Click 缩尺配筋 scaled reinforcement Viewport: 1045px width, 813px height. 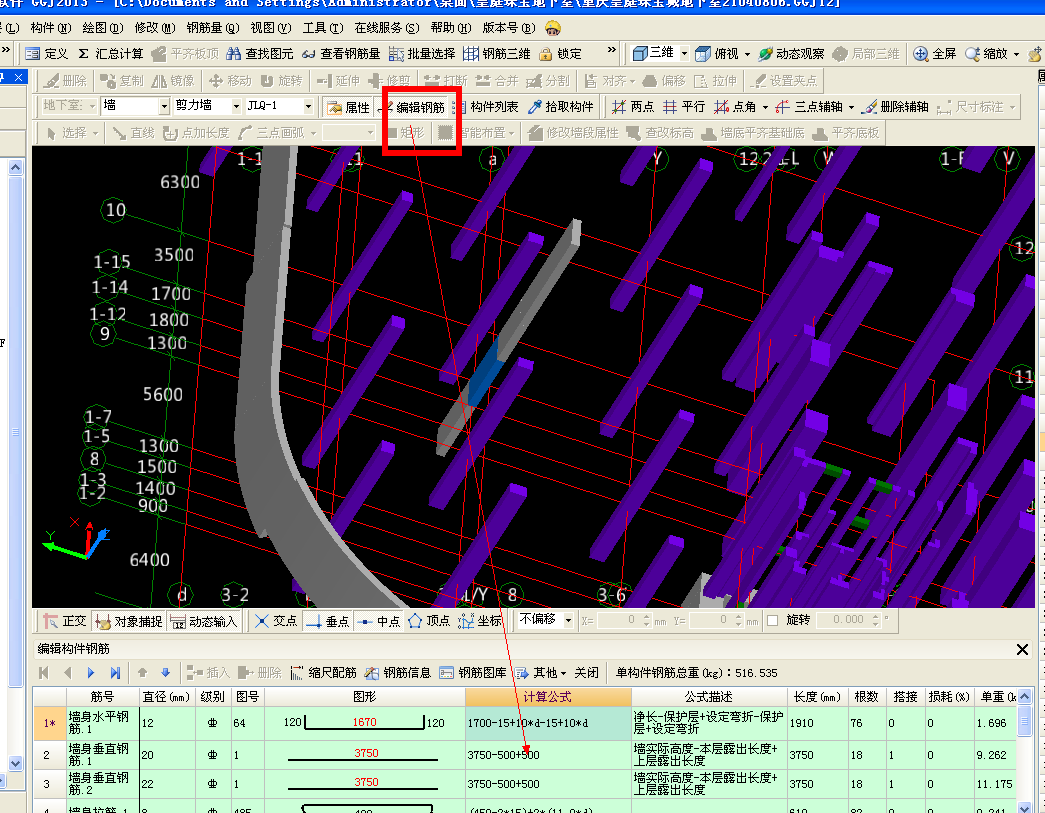323,673
